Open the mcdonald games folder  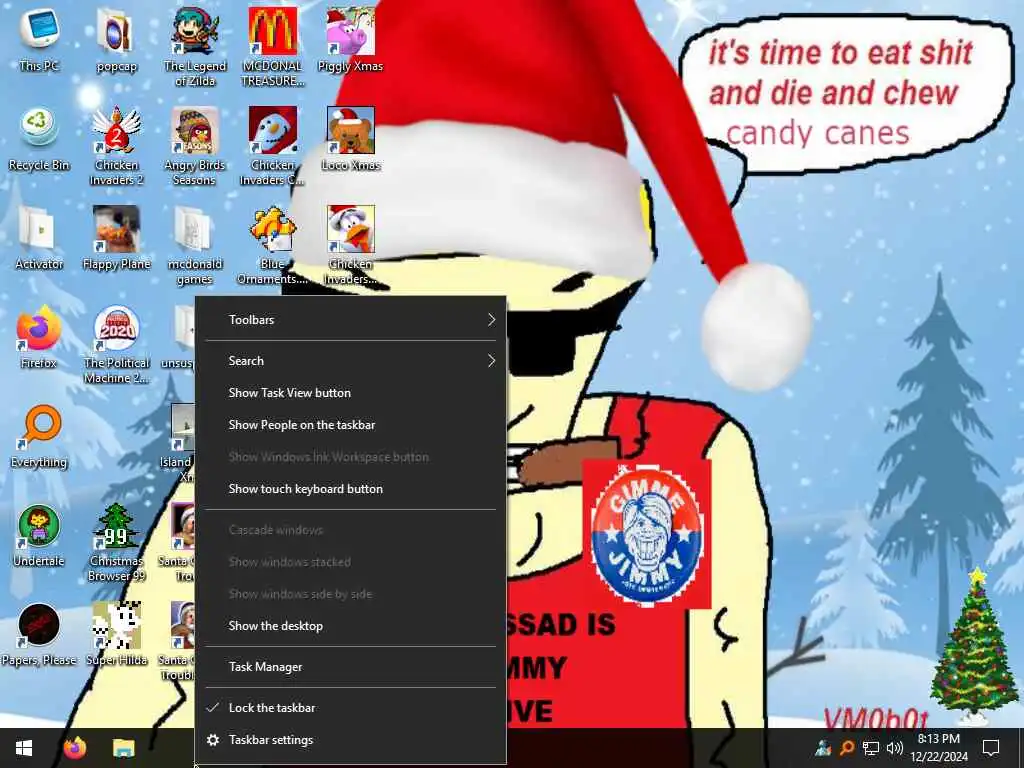coord(195,244)
